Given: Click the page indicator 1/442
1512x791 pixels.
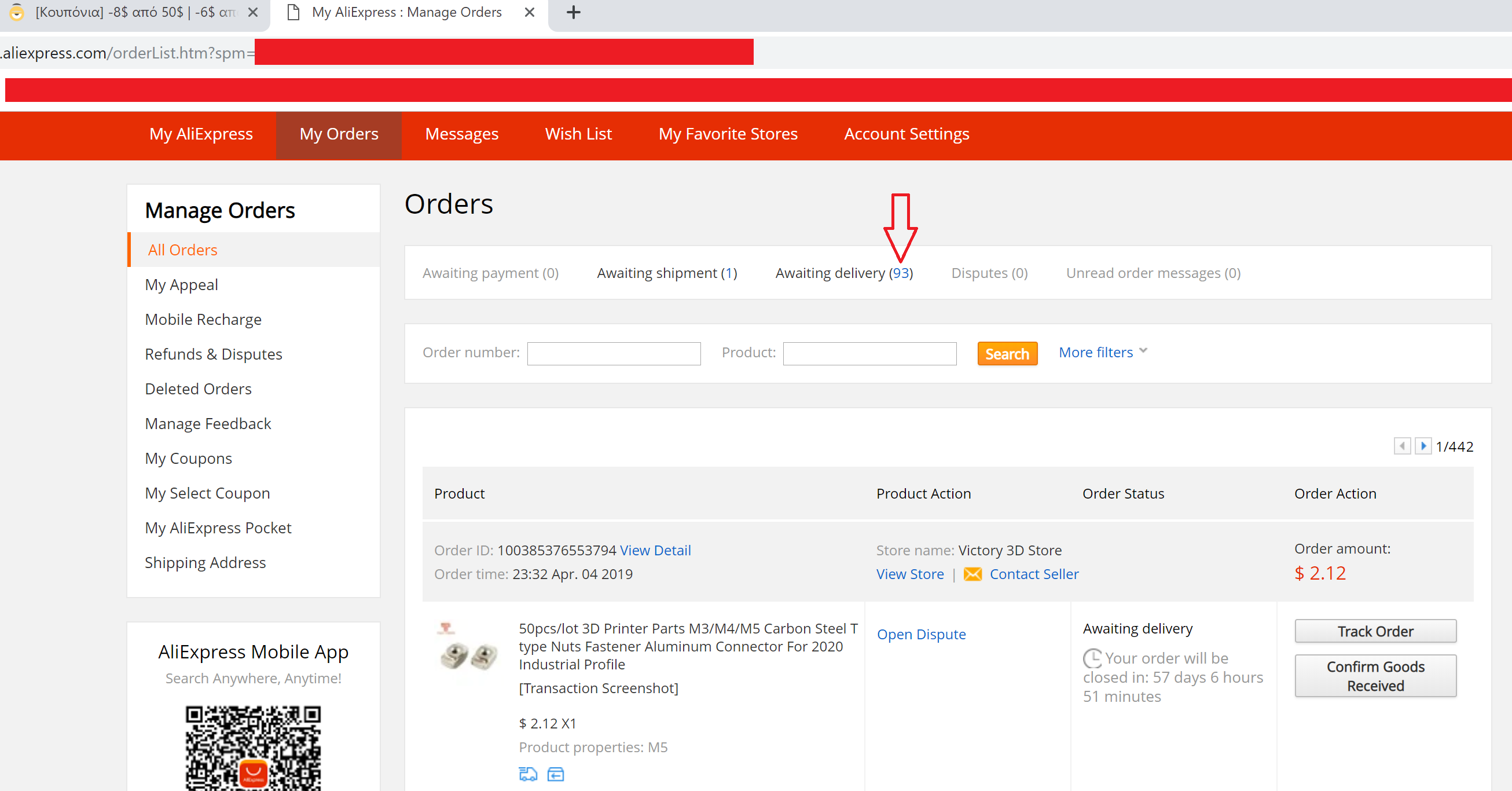Looking at the screenshot, I should click(1455, 446).
